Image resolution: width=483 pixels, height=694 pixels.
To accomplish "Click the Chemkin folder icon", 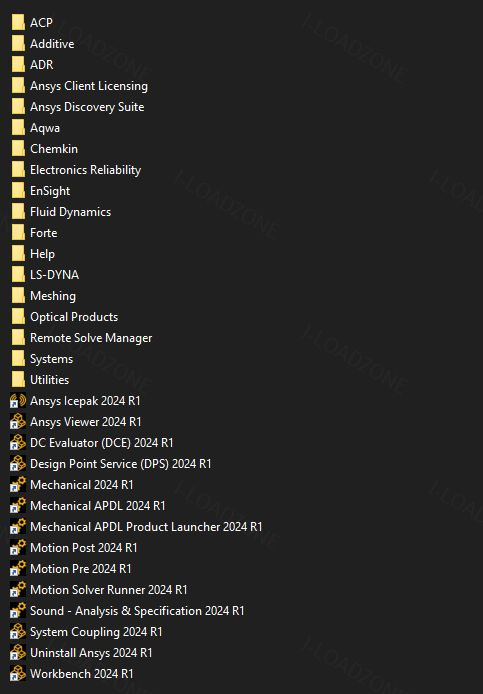I will tap(18, 149).
